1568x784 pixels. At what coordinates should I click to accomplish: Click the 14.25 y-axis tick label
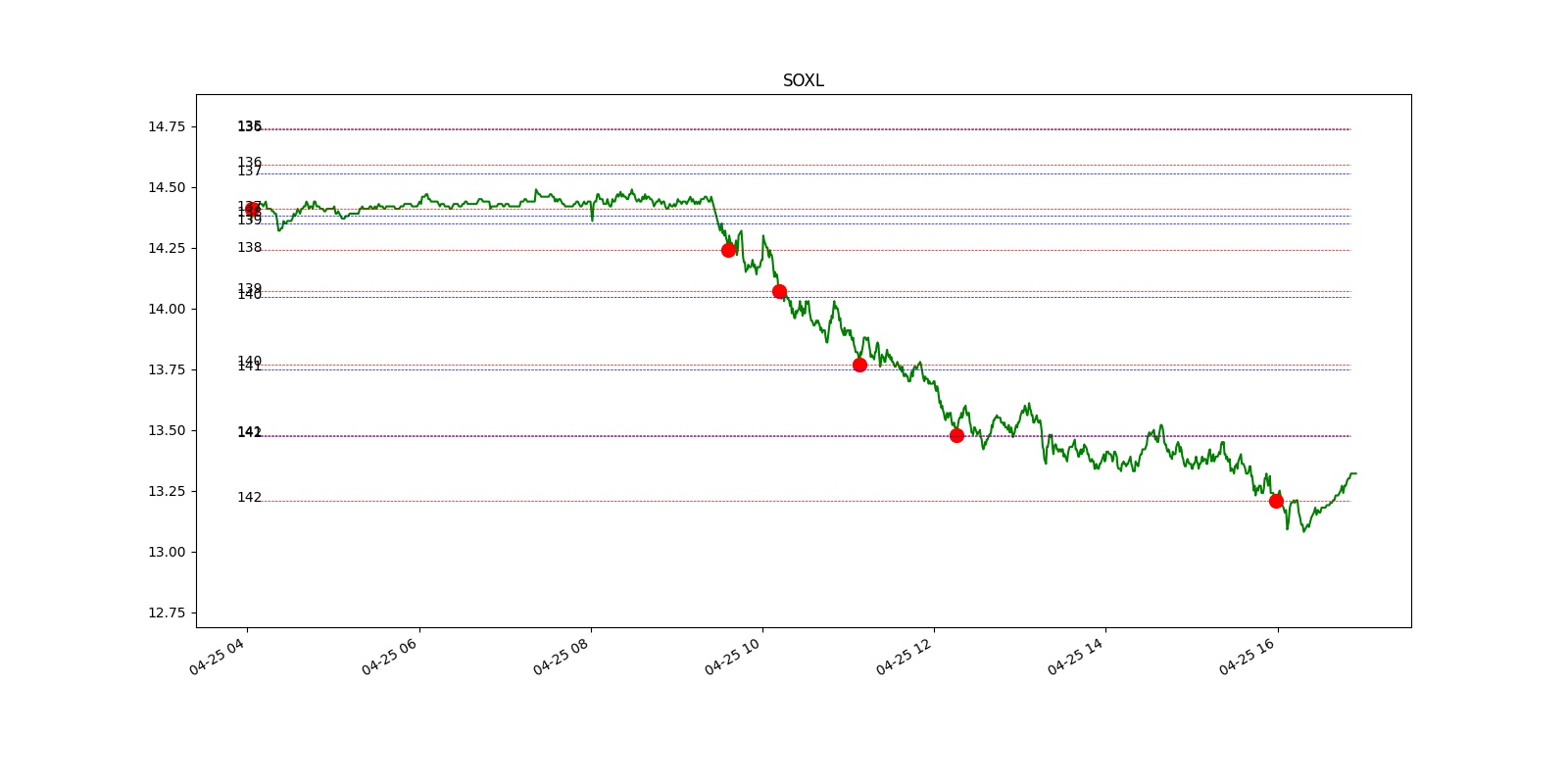tap(166, 248)
